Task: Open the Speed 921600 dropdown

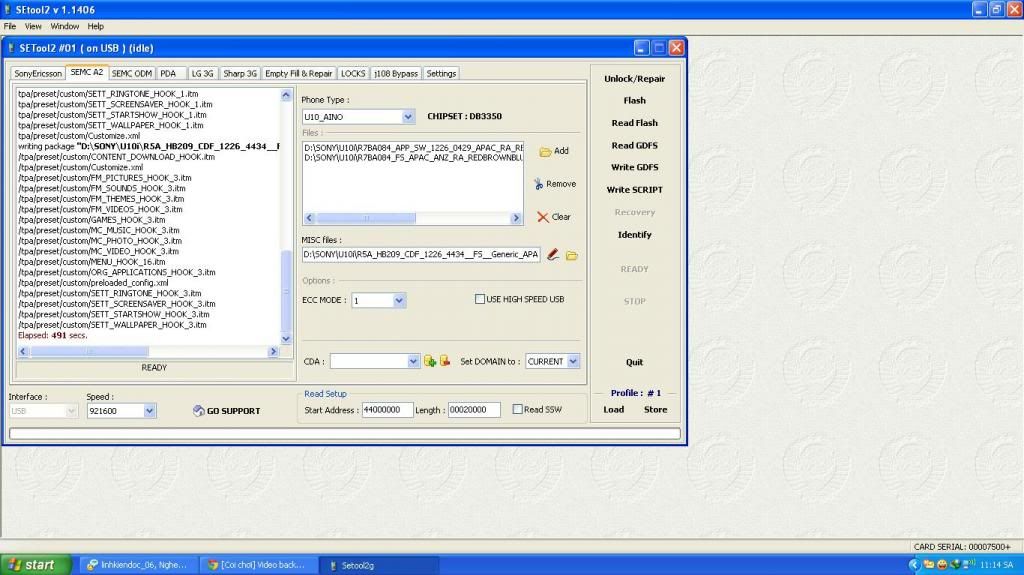Action: [x=149, y=411]
